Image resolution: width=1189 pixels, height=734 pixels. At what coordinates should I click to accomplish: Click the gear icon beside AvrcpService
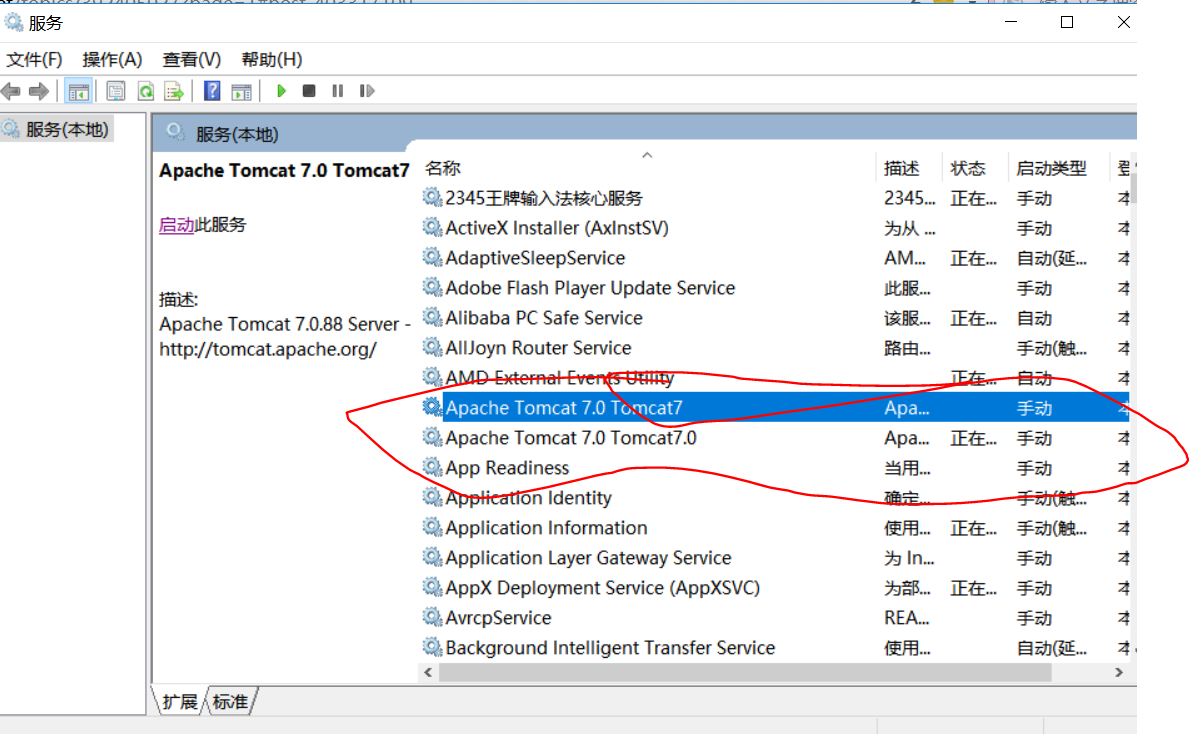pos(432,617)
